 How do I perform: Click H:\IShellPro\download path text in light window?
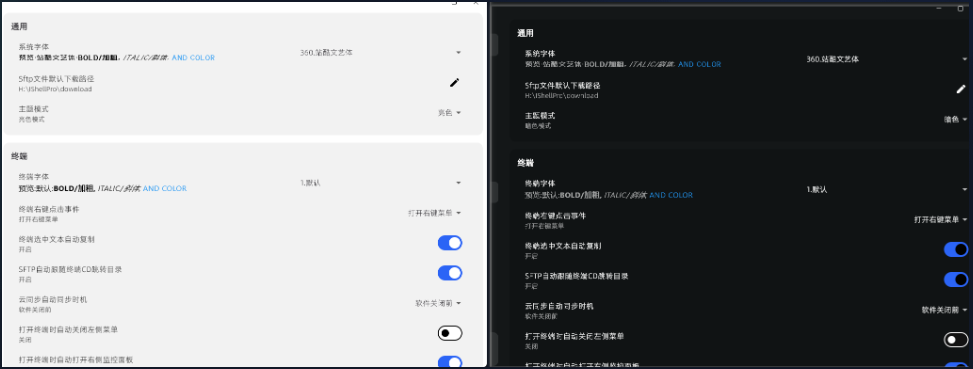pos(55,89)
